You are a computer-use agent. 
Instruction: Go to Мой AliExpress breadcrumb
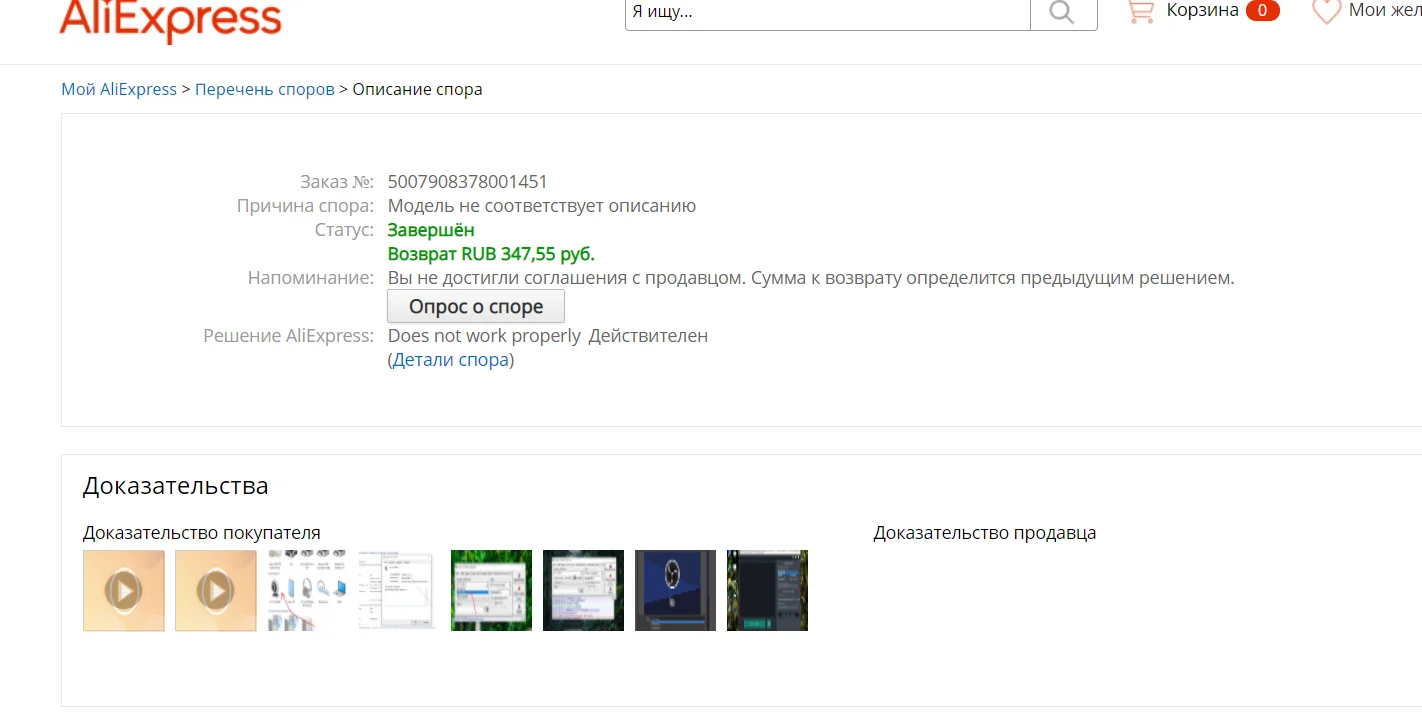tap(119, 89)
